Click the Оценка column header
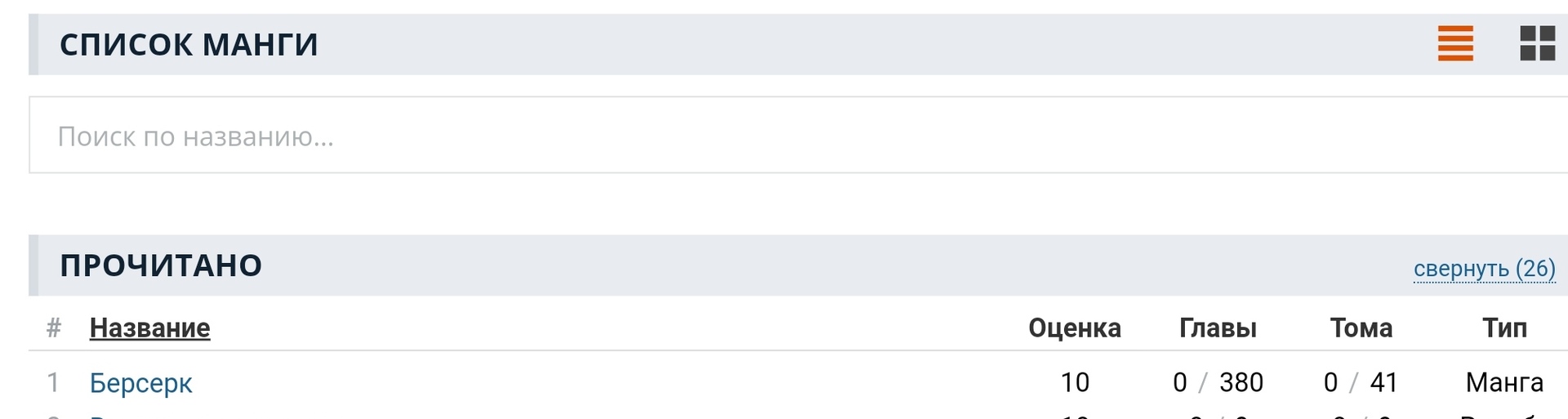This screenshot has height=419, width=1568. 1074,328
